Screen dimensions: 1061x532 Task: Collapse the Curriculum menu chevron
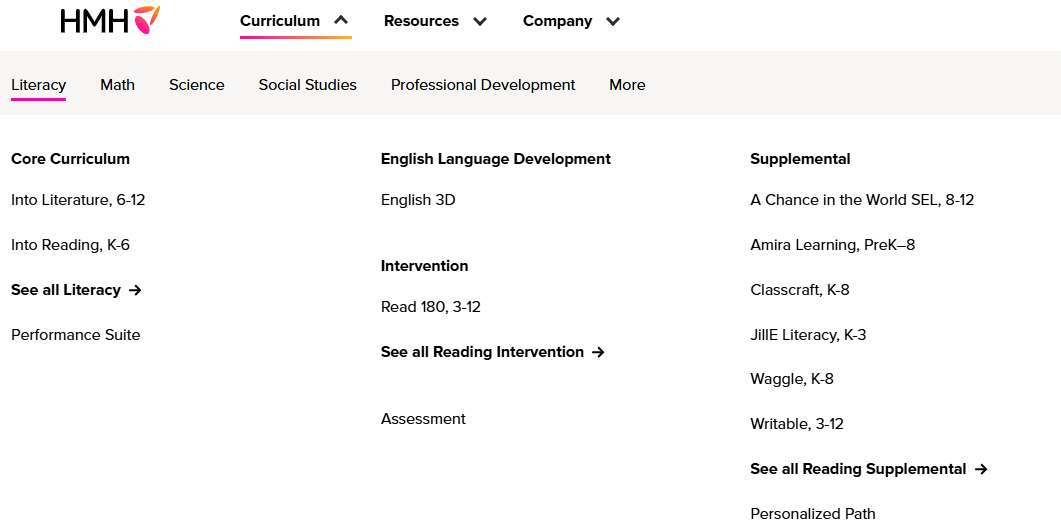tap(341, 20)
